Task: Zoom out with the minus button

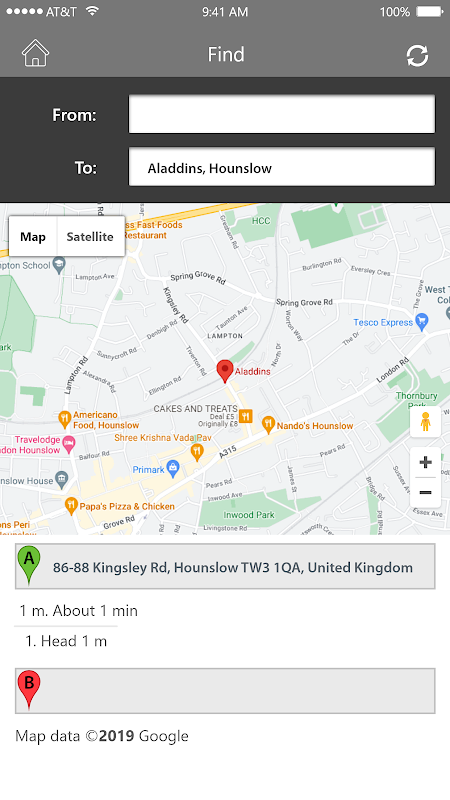Action: pos(425,492)
